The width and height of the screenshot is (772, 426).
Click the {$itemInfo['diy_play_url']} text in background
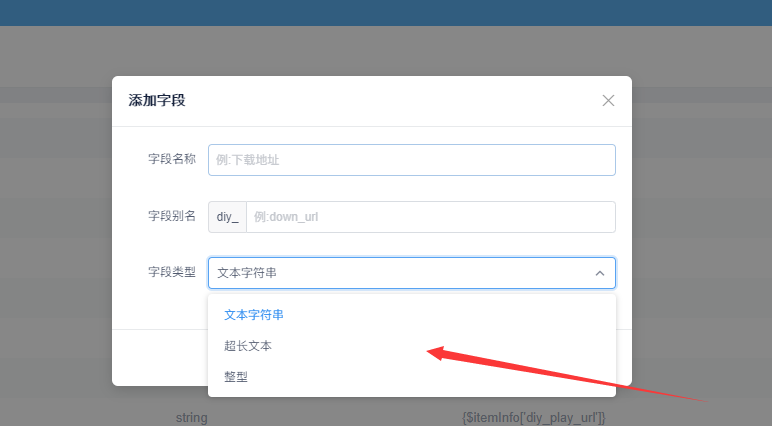[x=534, y=418]
